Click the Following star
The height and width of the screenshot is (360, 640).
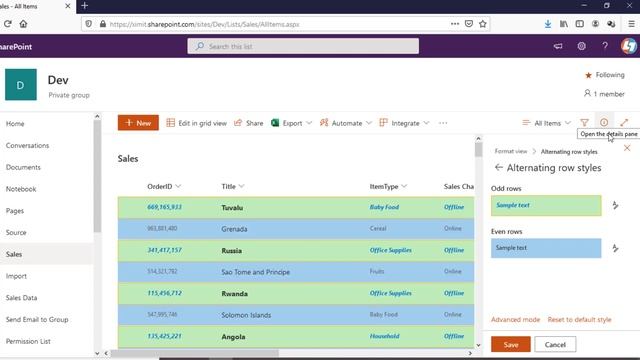[x=588, y=75]
